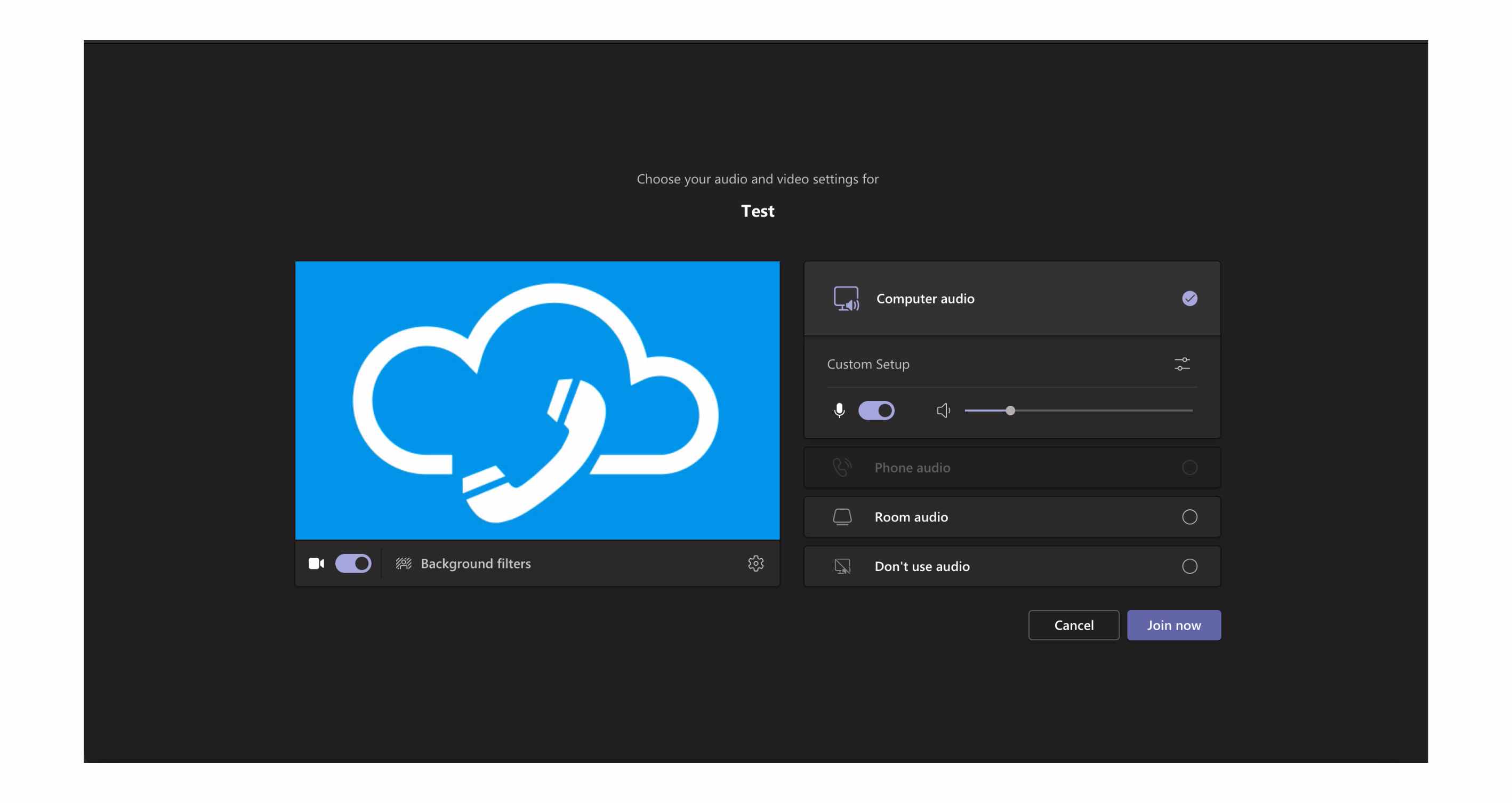Image resolution: width=1512 pixels, height=803 pixels.
Task: Click the Don't use audio label
Action: [x=921, y=566]
